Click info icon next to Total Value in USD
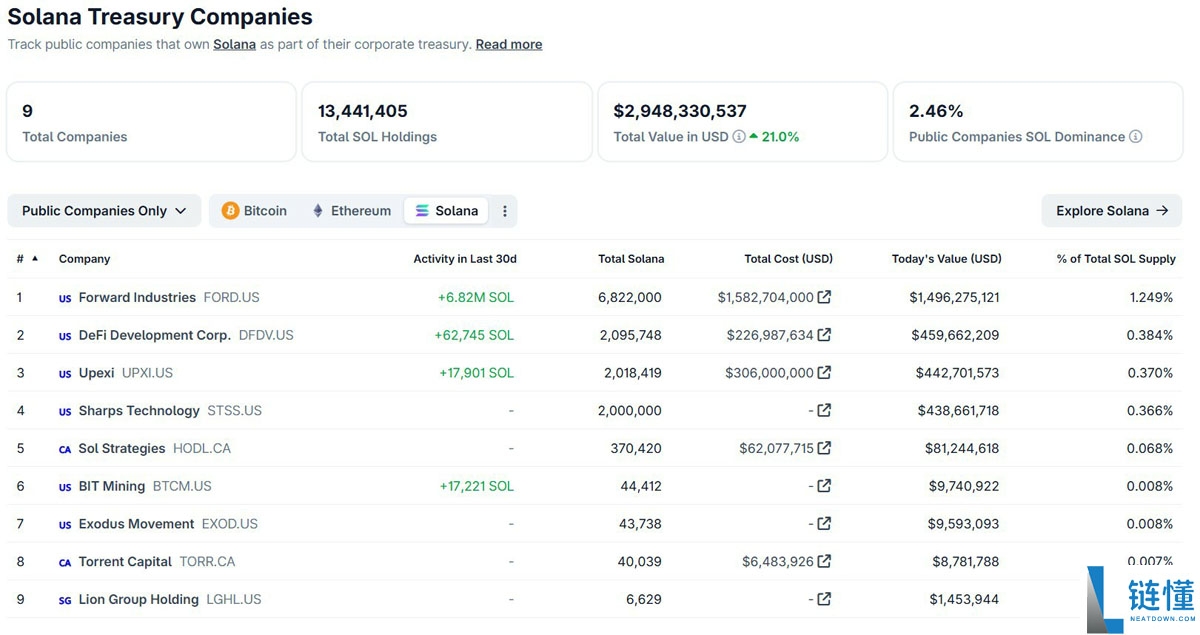Viewport: 1200px width, 635px height. [739, 137]
